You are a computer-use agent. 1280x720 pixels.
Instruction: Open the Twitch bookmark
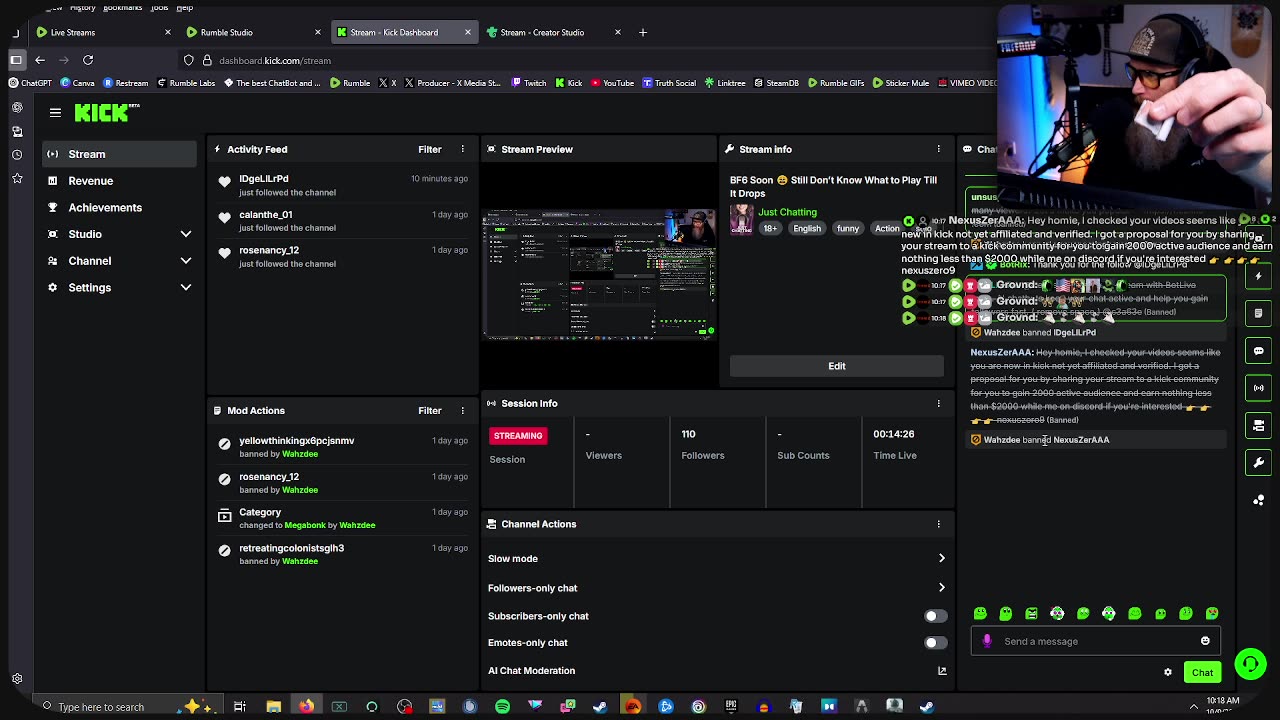[x=529, y=83]
